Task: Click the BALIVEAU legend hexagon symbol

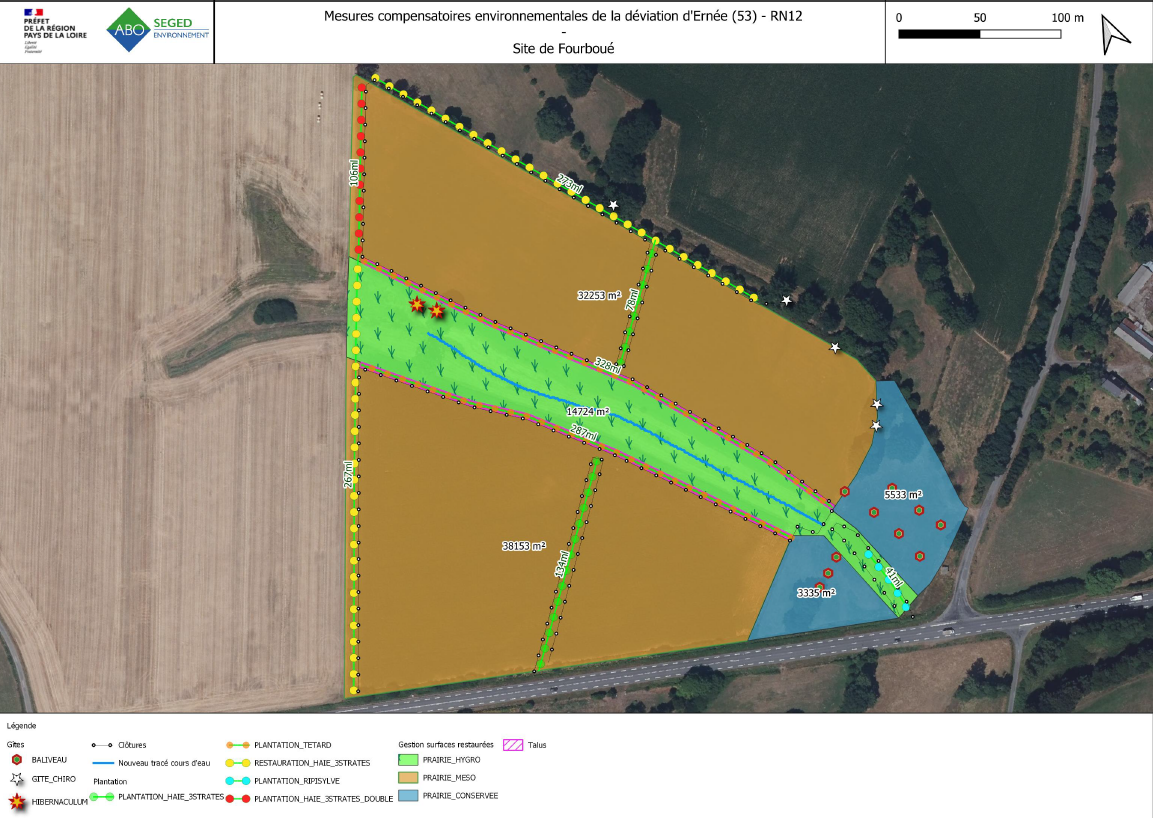Action: pos(16,760)
